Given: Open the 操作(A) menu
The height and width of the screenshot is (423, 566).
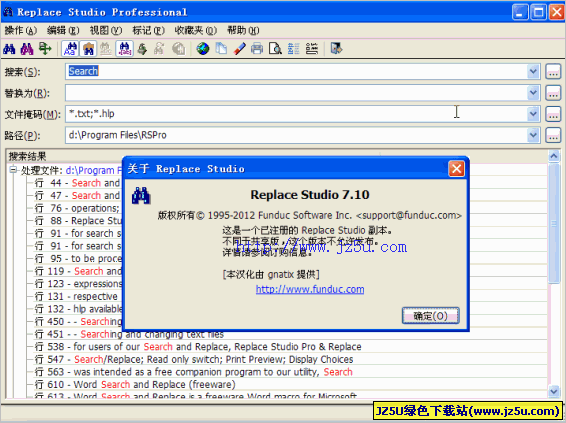Looking at the screenshot, I should point(21,31).
